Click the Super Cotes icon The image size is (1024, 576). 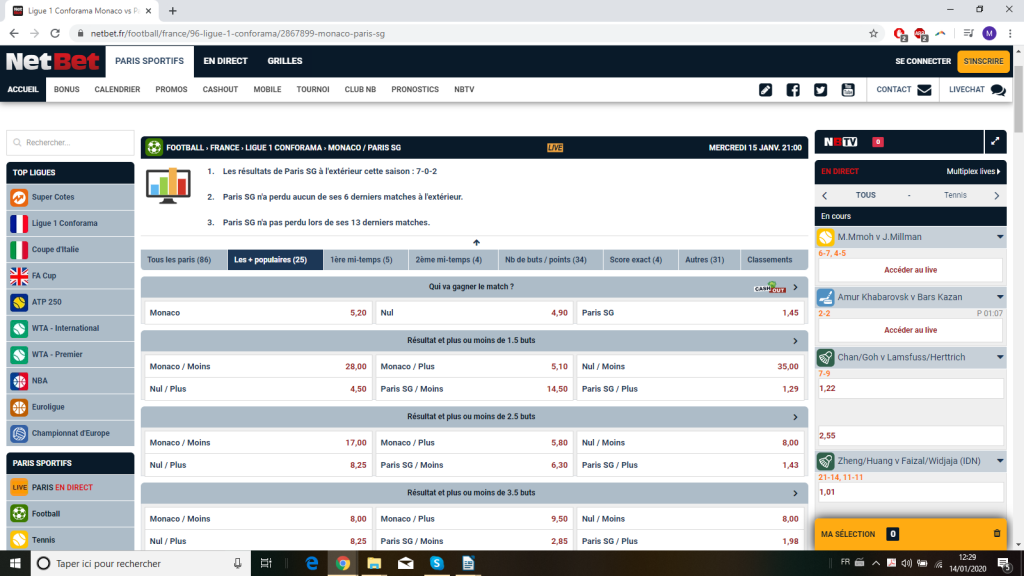coord(19,197)
